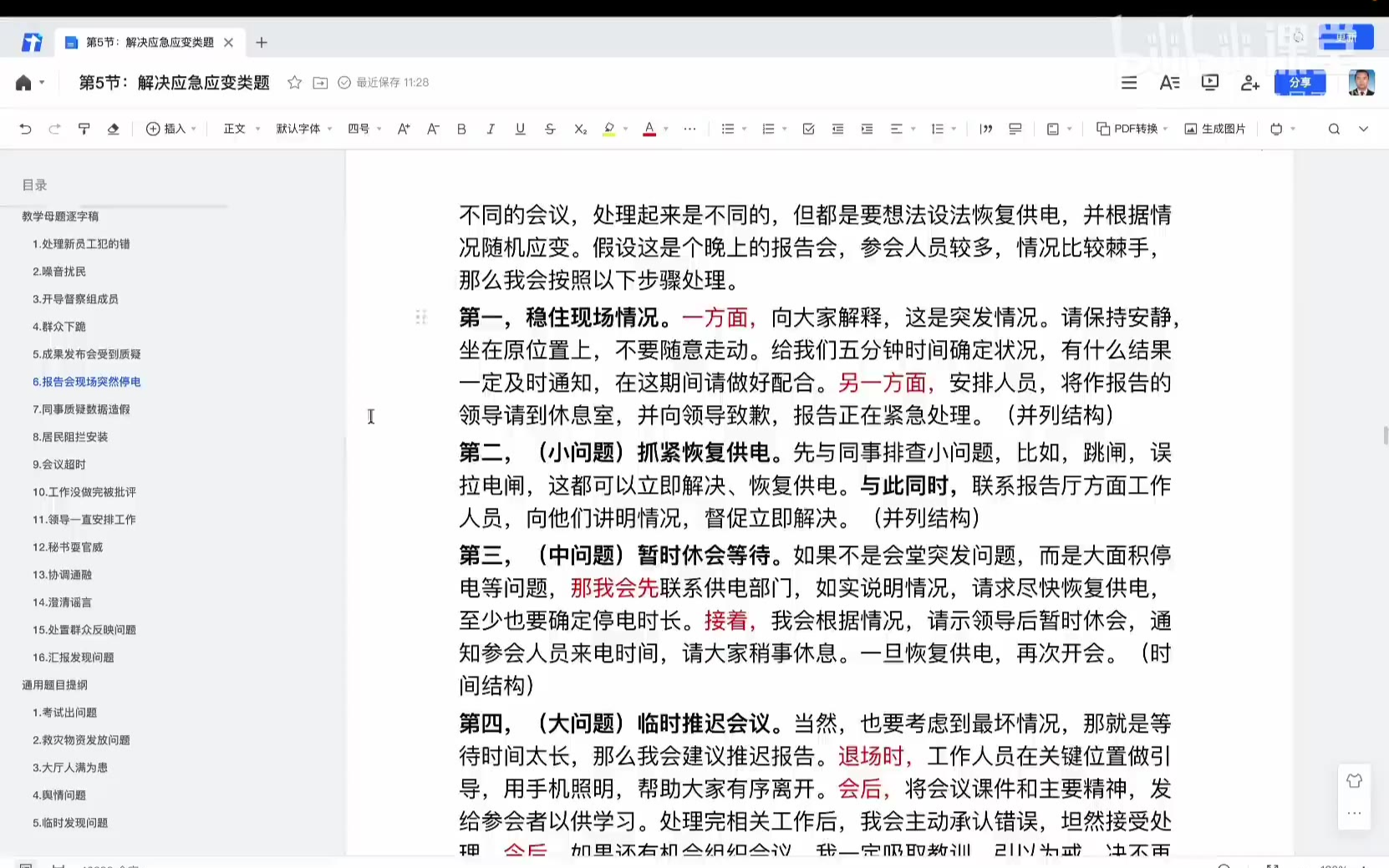Open the search icon in toolbar
Image resolution: width=1389 pixels, height=868 pixels.
pyautogui.click(x=1334, y=129)
